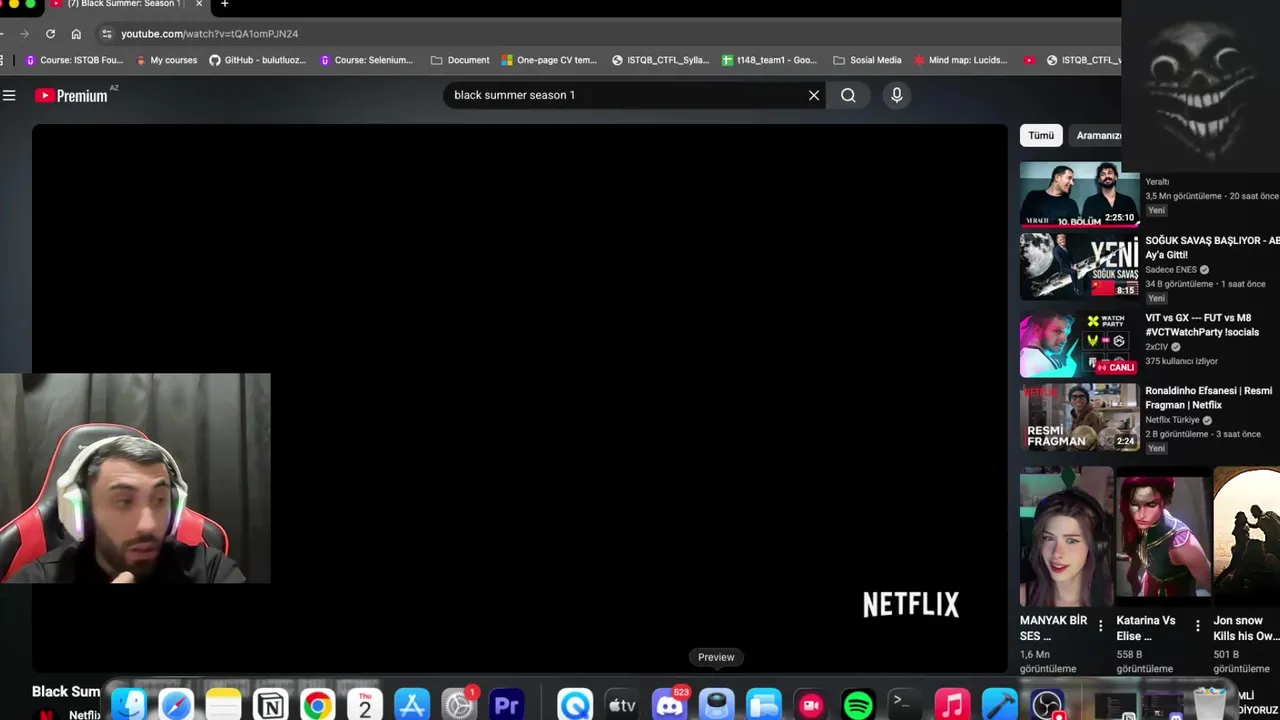Play the Yeraltı 10. Bölüm thumbnail
Image resolution: width=1280 pixels, height=720 pixels.
[1079, 194]
